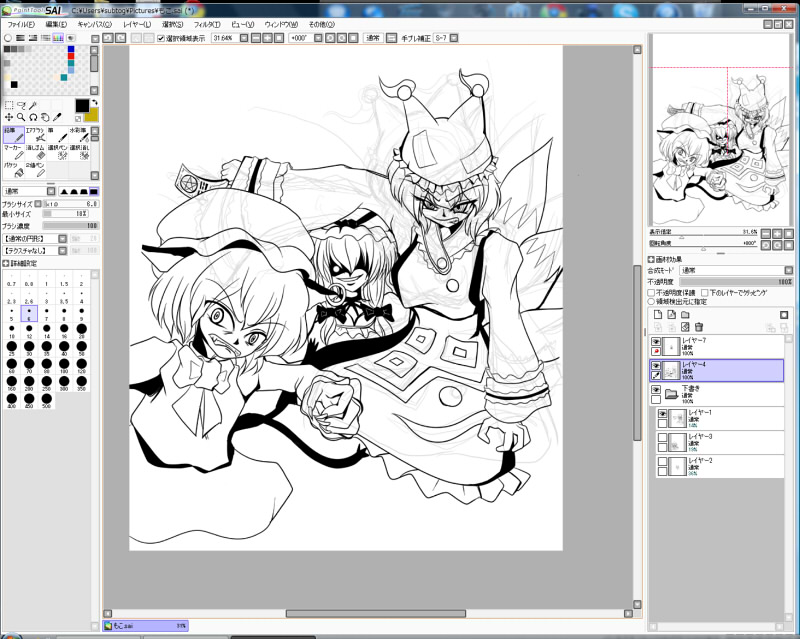Create a new normal layer
Image resolution: width=800 pixels, height=639 pixels.
[658, 315]
